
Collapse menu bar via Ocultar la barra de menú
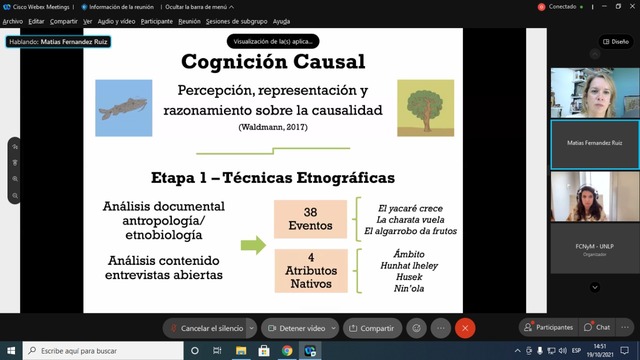pyautogui.click(x=200, y=7)
